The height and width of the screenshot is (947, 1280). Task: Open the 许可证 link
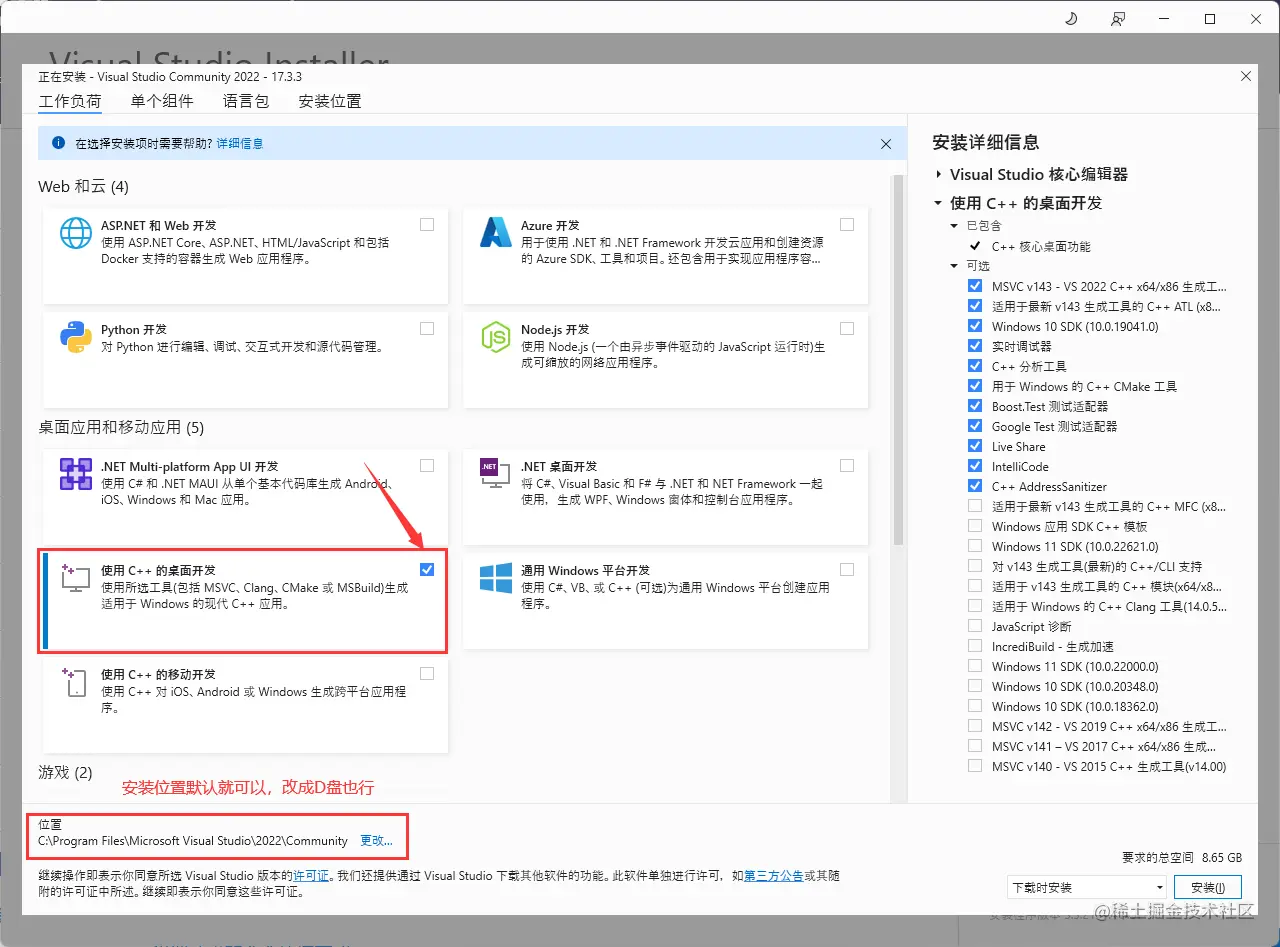311,875
